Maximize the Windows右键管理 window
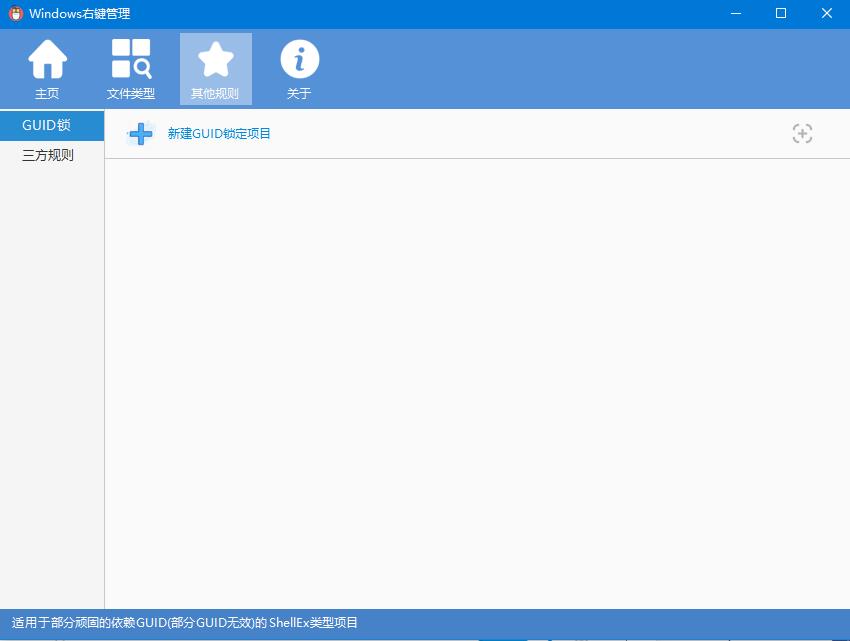 tap(781, 14)
